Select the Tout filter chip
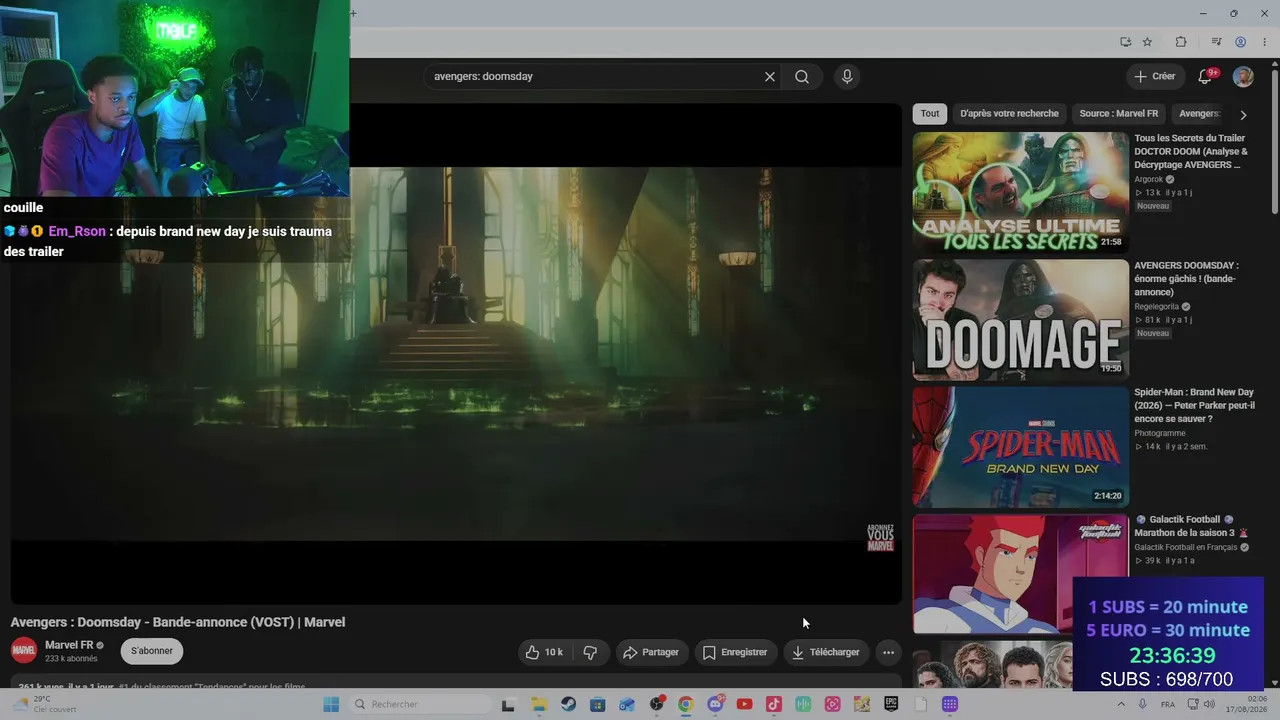Screen dimensions: 1280x720 pos(930,114)
